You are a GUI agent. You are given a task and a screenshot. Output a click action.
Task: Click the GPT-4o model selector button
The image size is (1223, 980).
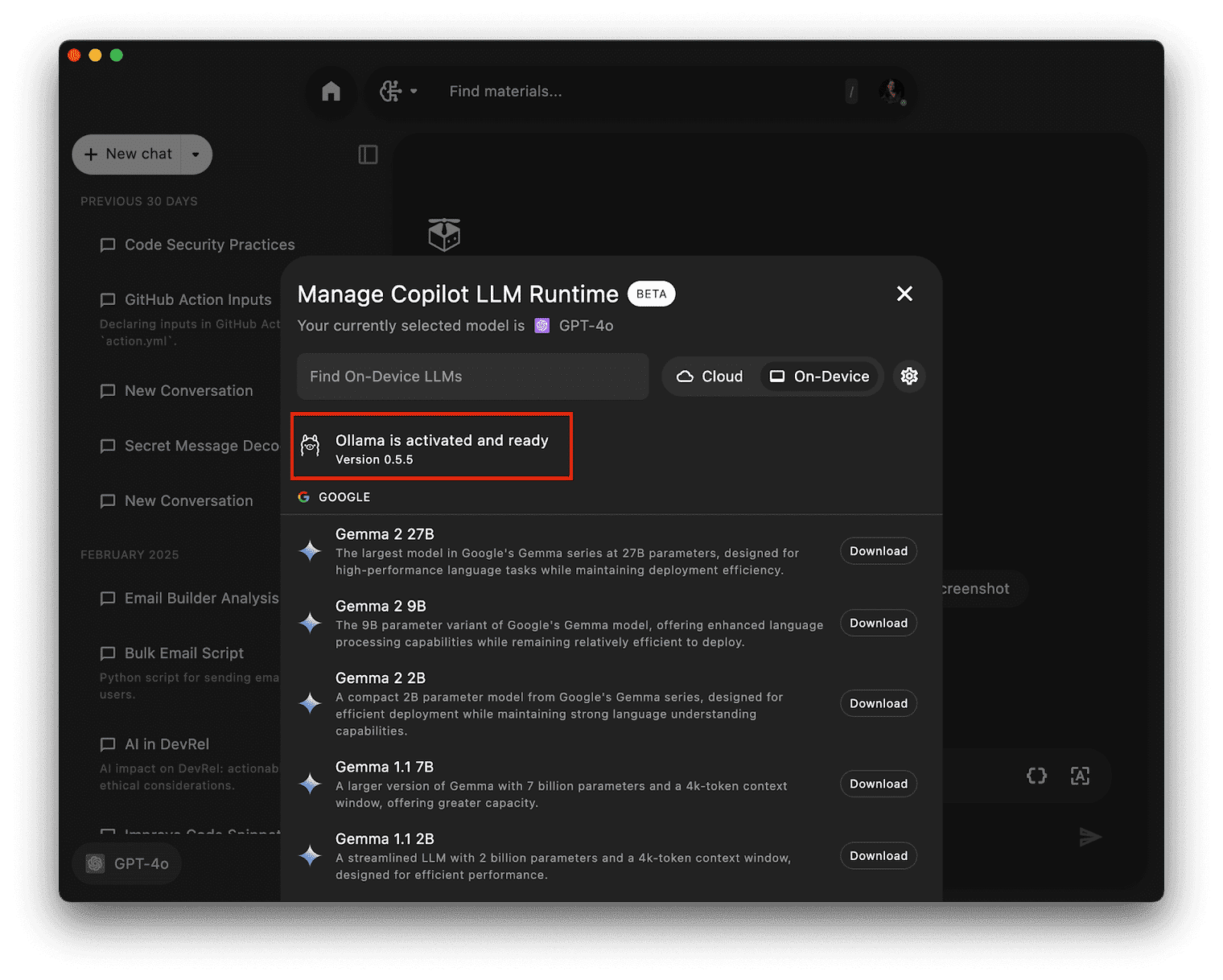click(127, 863)
